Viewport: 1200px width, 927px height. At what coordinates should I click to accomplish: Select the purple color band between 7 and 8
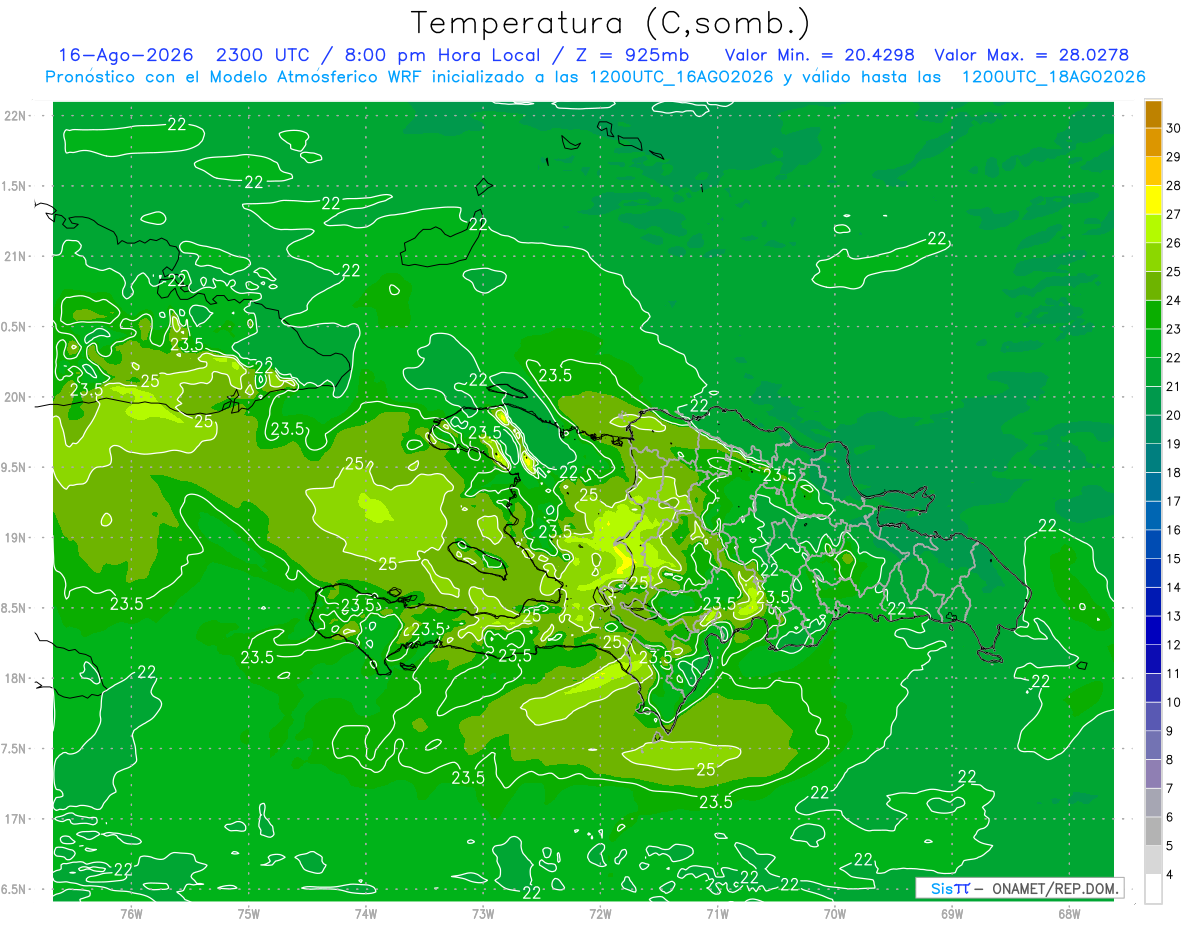click(x=1153, y=774)
